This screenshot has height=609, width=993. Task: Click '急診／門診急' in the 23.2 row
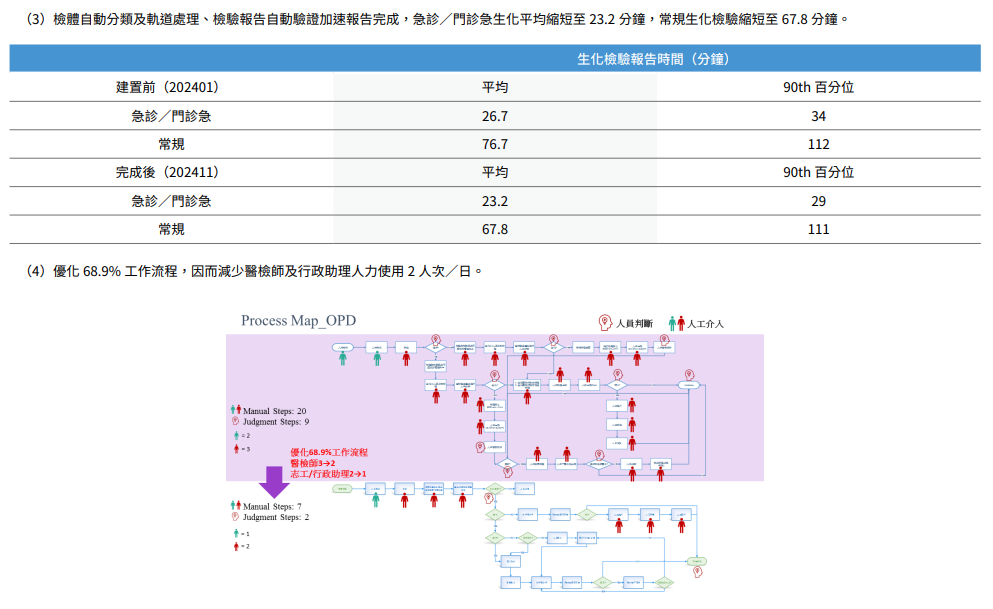click(x=171, y=201)
